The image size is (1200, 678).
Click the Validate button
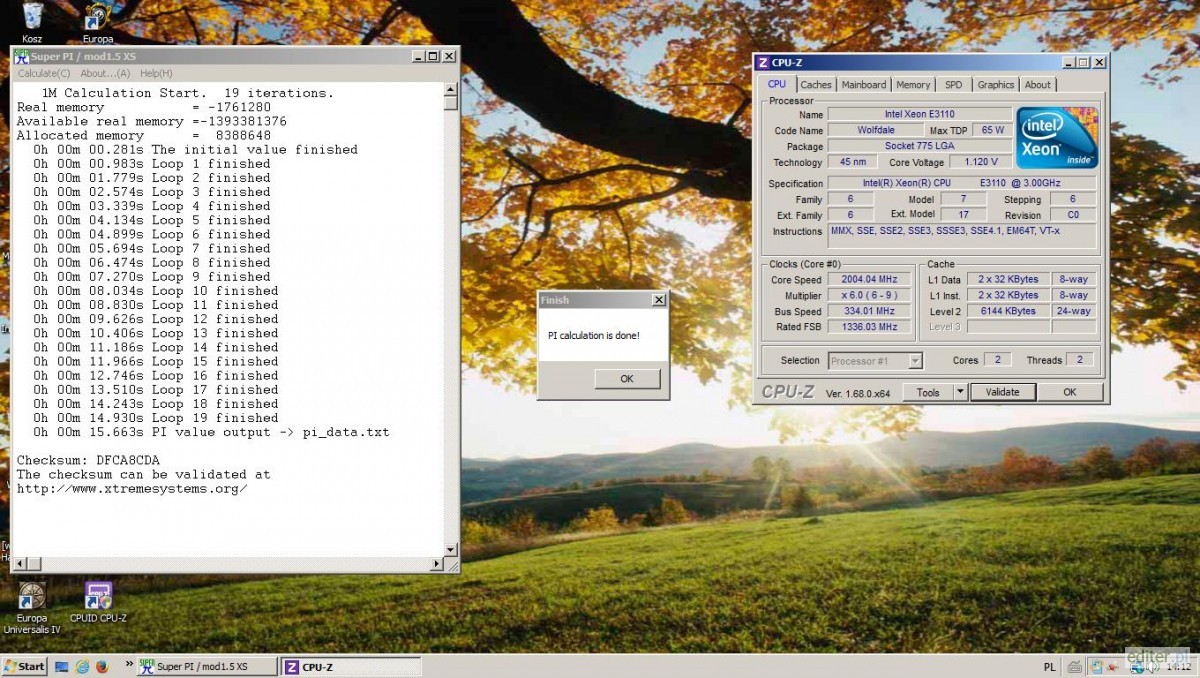coord(1003,392)
